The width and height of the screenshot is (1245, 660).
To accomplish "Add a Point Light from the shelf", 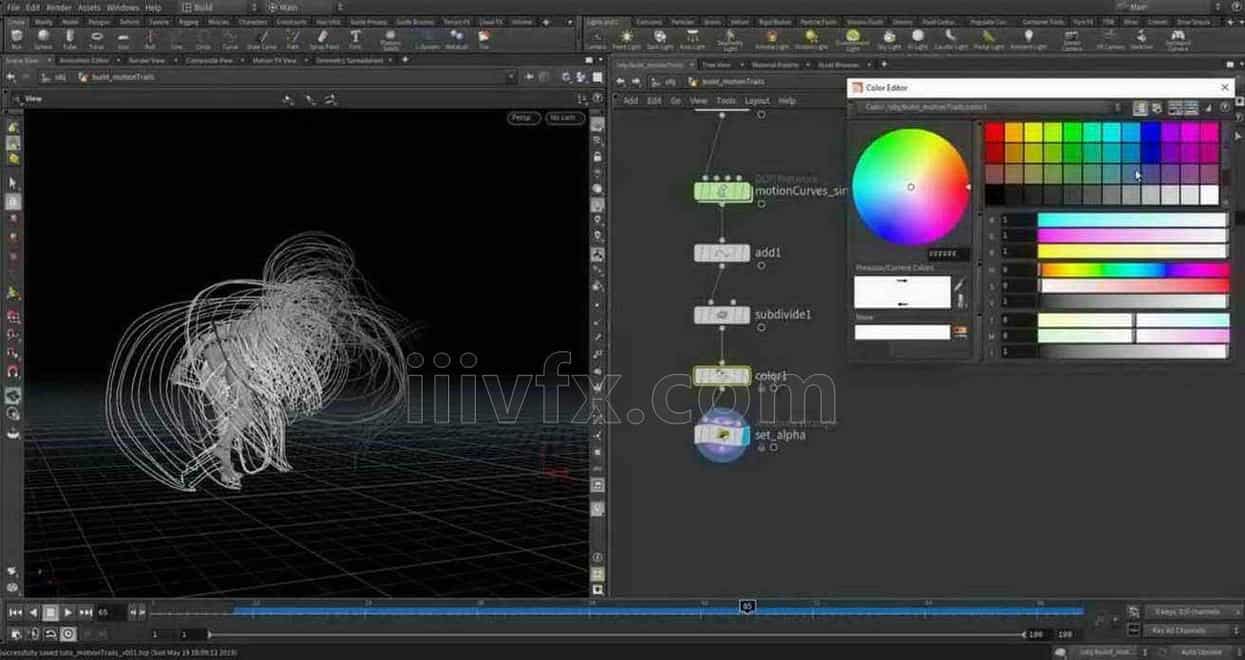I will coord(626,39).
